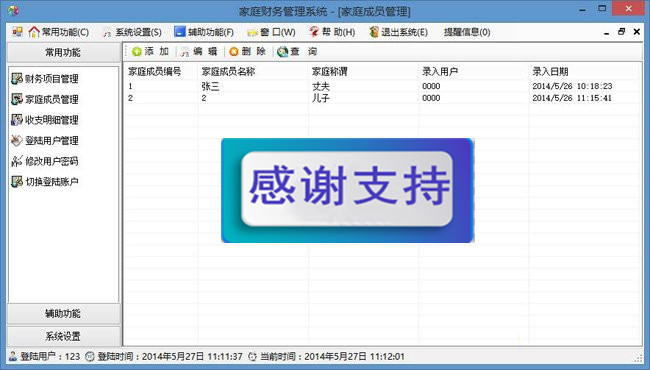Click the 查询 (Query) globe icon
This screenshot has width=650, height=370.
pos(283,52)
